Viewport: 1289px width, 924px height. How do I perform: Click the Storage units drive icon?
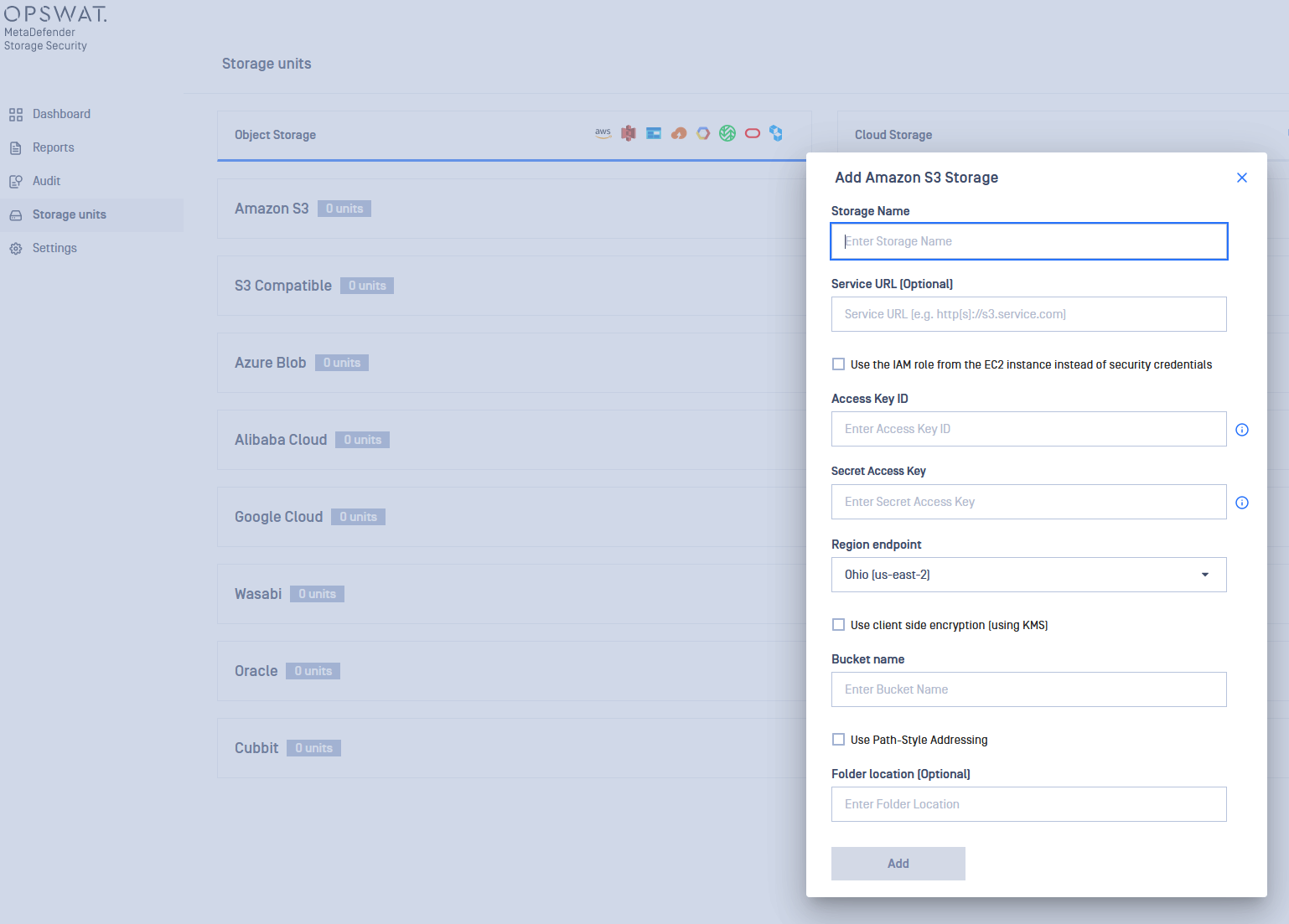point(16,215)
